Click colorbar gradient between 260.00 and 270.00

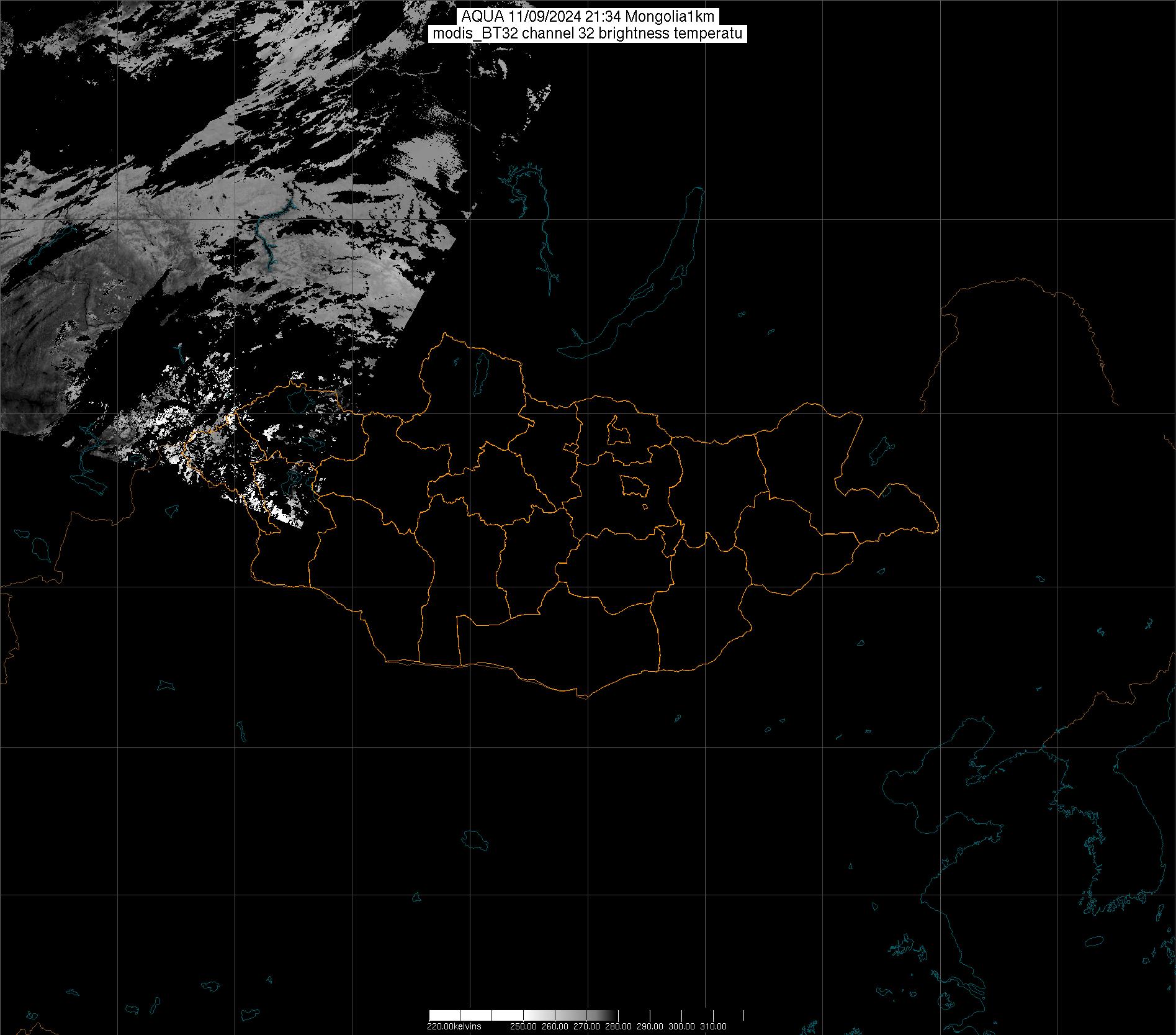pyautogui.click(x=572, y=1015)
